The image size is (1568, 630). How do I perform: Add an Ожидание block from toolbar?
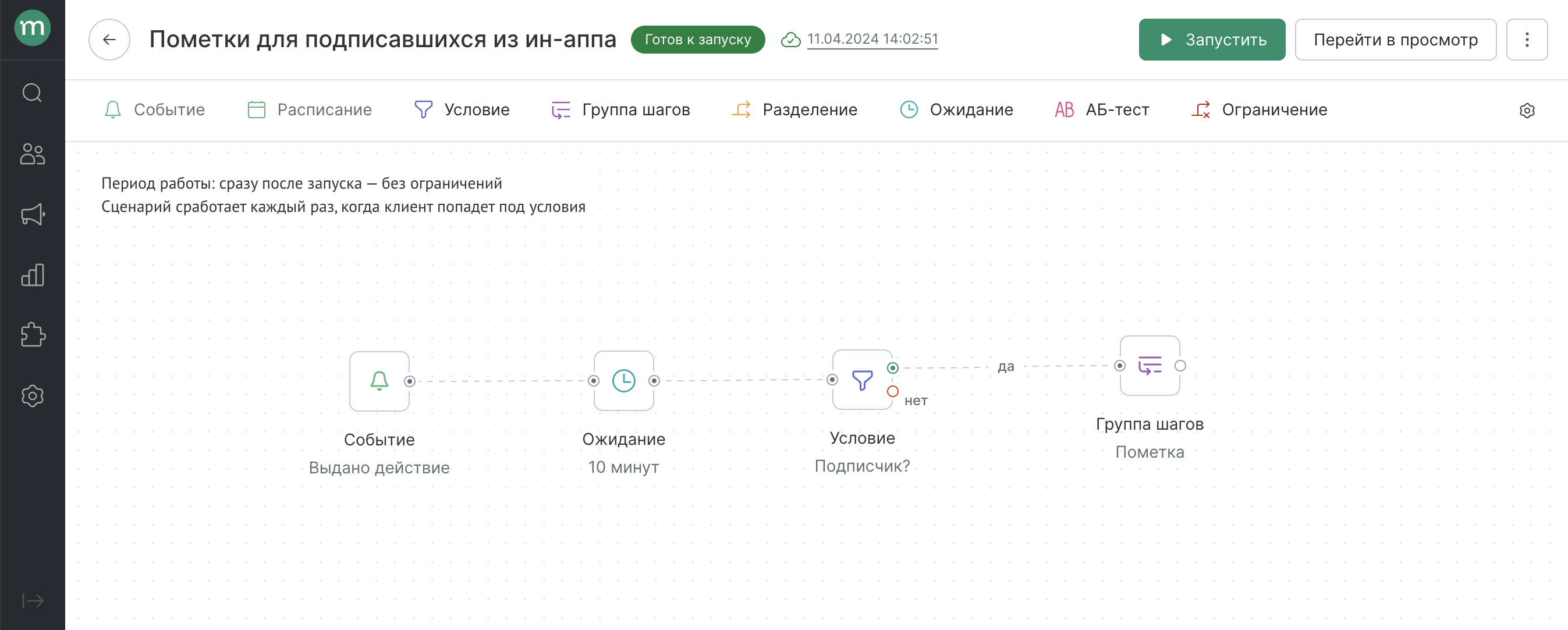click(x=956, y=109)
